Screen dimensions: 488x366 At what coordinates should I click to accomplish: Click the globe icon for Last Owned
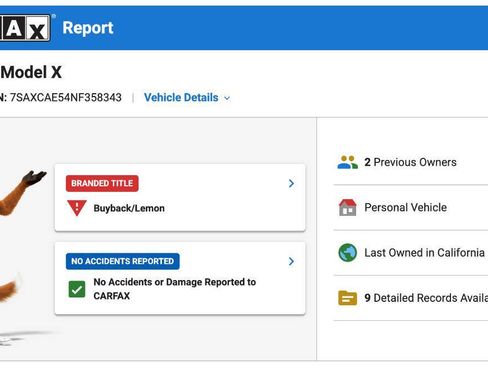(x=348, y=253)
